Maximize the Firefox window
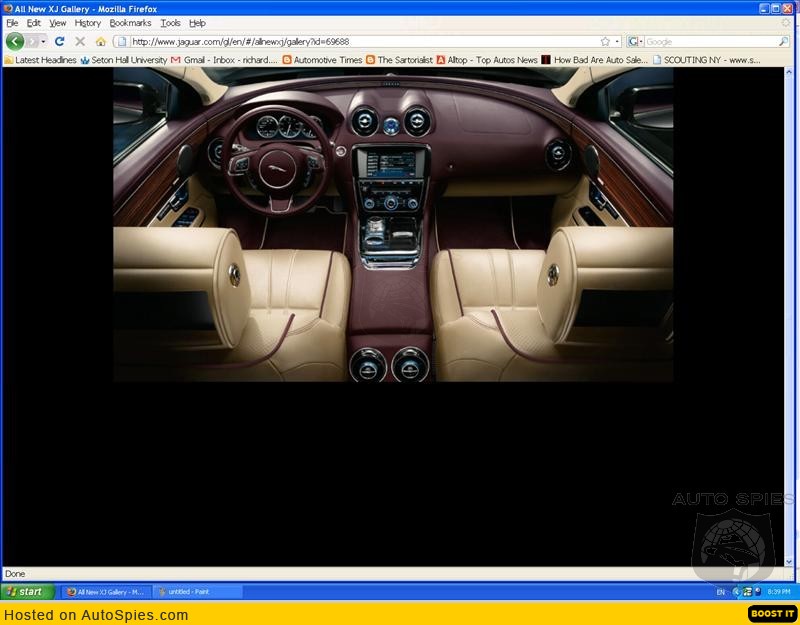Viewport: 800px width, 625px height. (776, 8)
